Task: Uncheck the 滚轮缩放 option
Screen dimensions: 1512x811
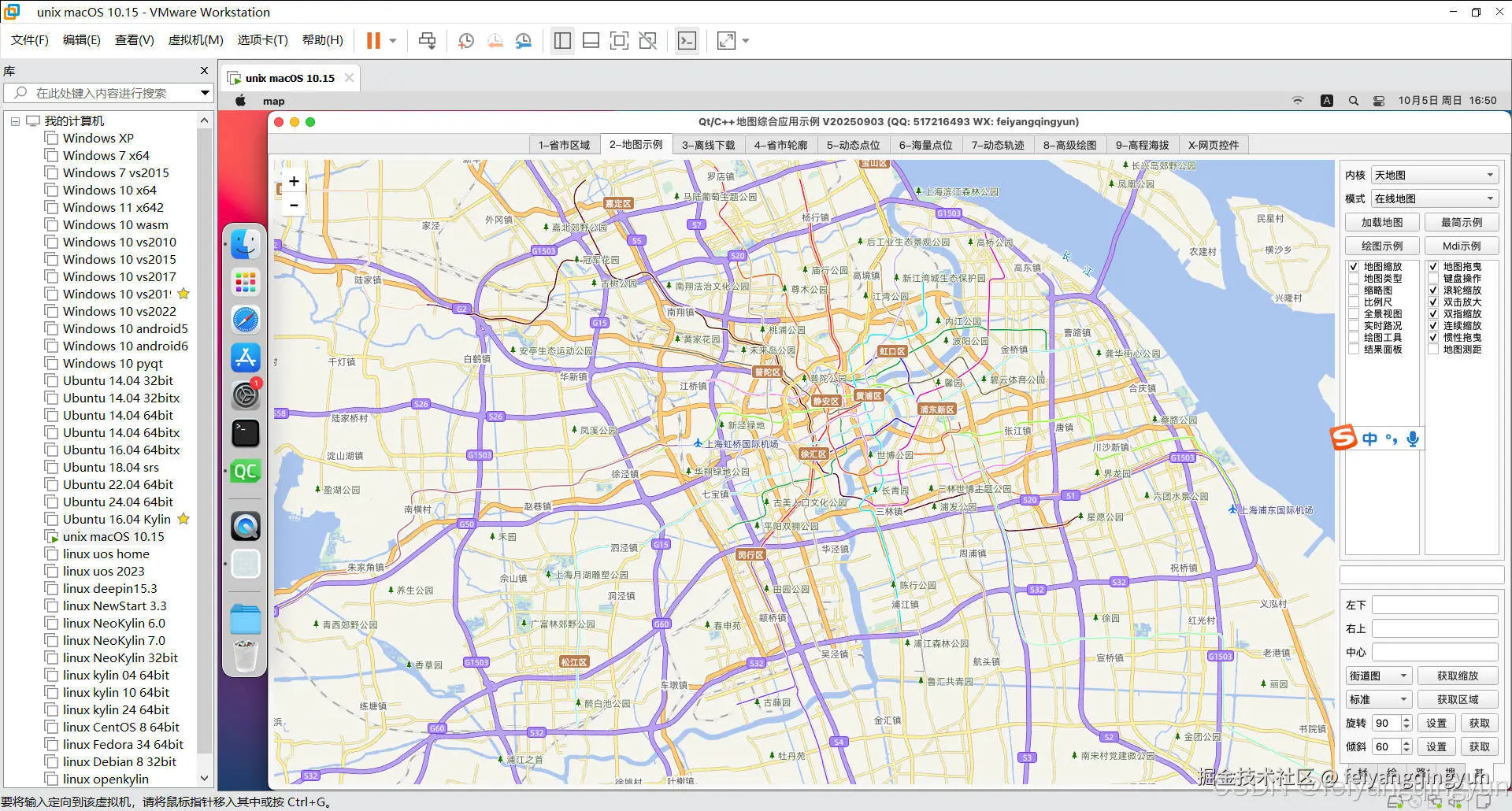Action: pyautogui.click(x=1433, y=290)
